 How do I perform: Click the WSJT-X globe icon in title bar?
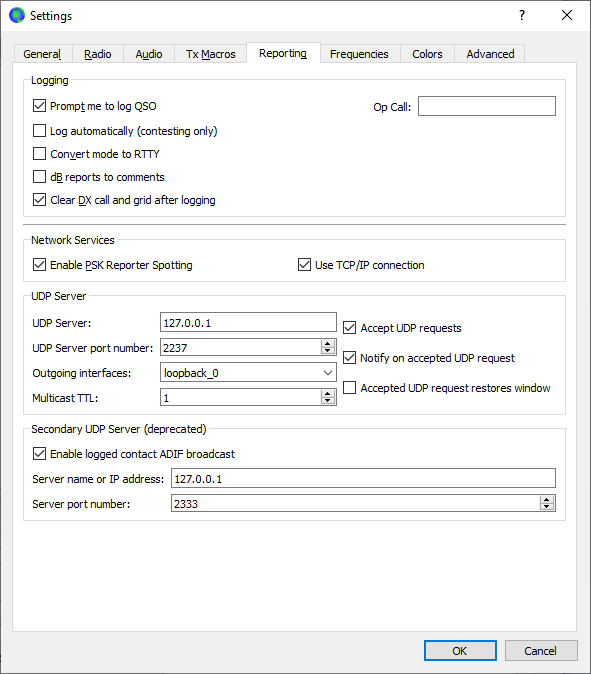pos(17,15)
